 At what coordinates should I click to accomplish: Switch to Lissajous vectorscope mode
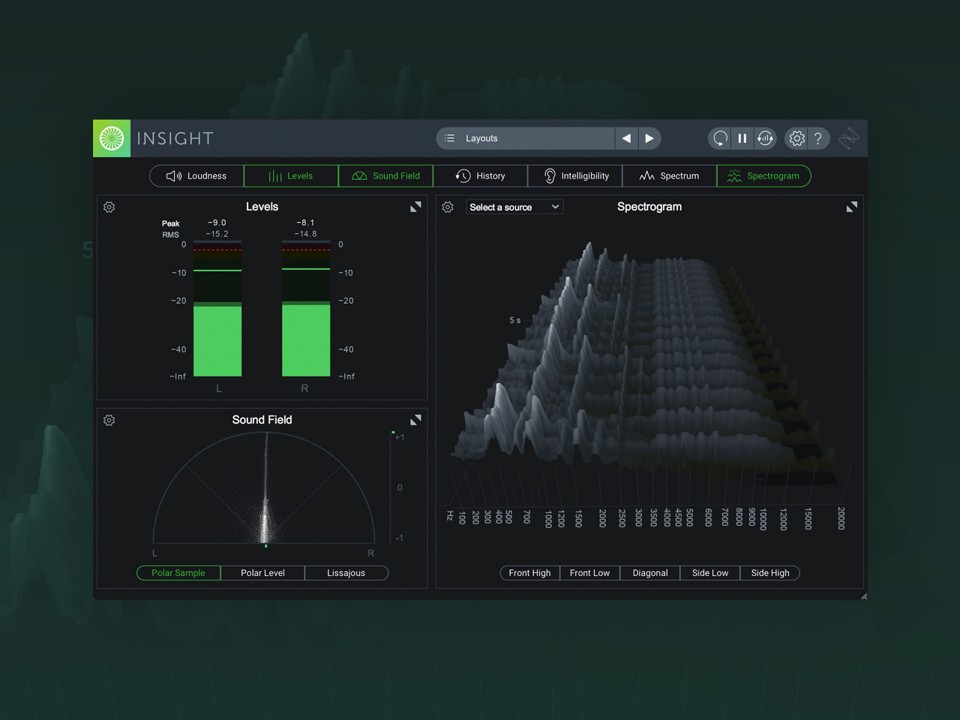click(x=346, y=572)
